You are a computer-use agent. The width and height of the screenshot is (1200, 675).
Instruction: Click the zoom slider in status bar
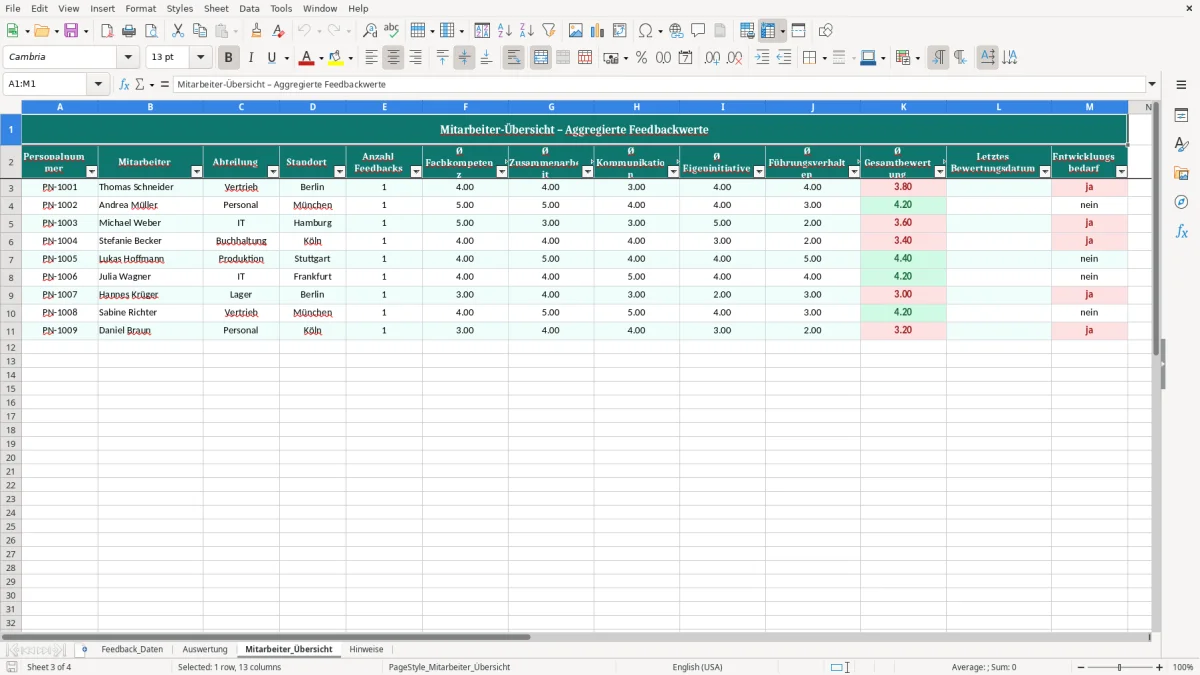(x=1120, y=667)
